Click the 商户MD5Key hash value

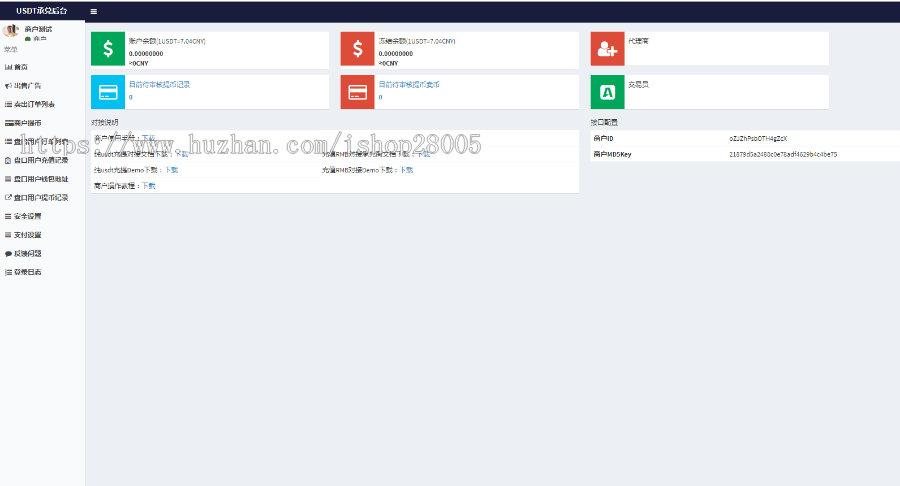[783, 154]
